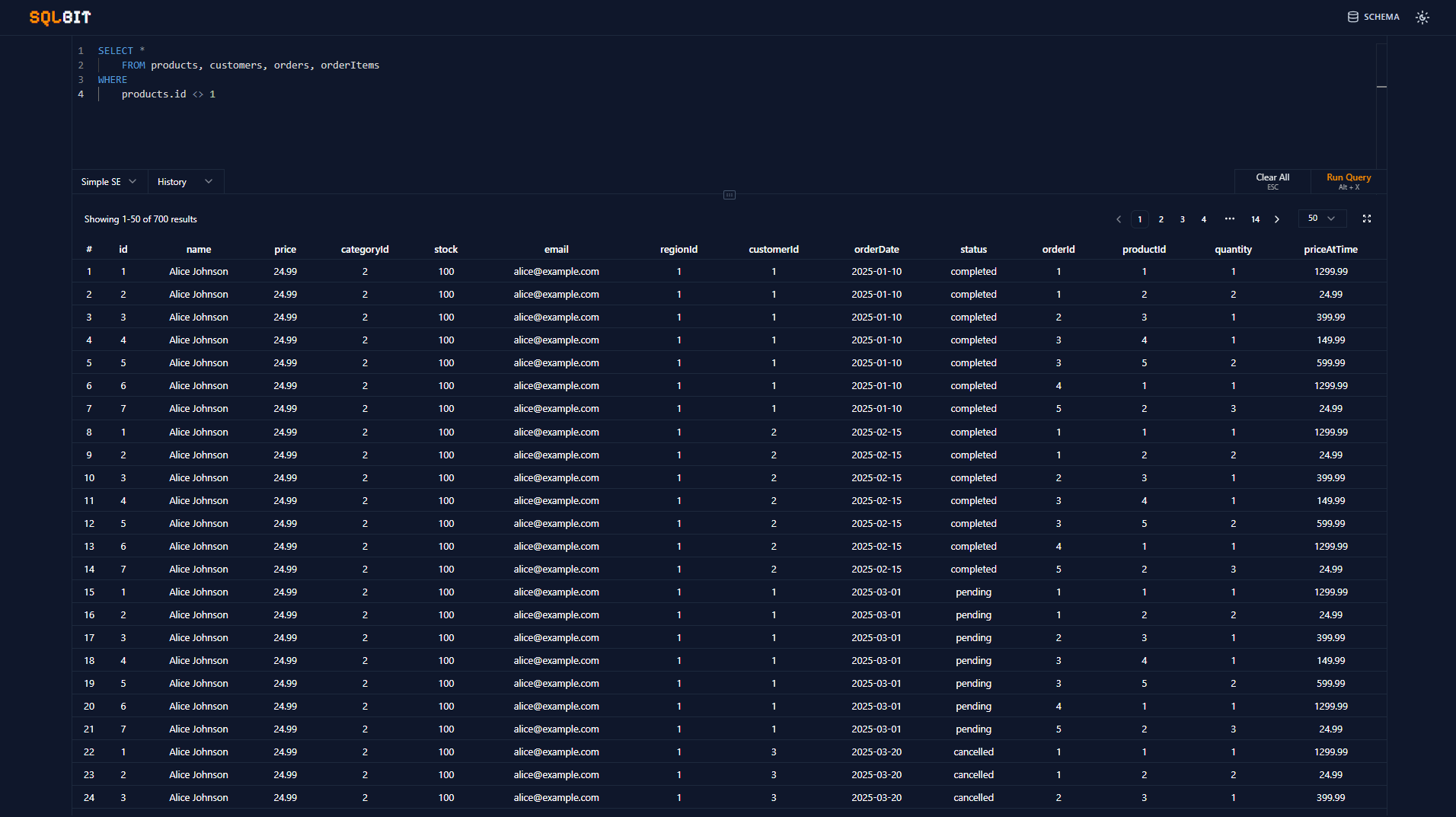The height and width of the screenshot is (817, 1456).
Task: Click the 'price' column header
Action: point(286,250)
